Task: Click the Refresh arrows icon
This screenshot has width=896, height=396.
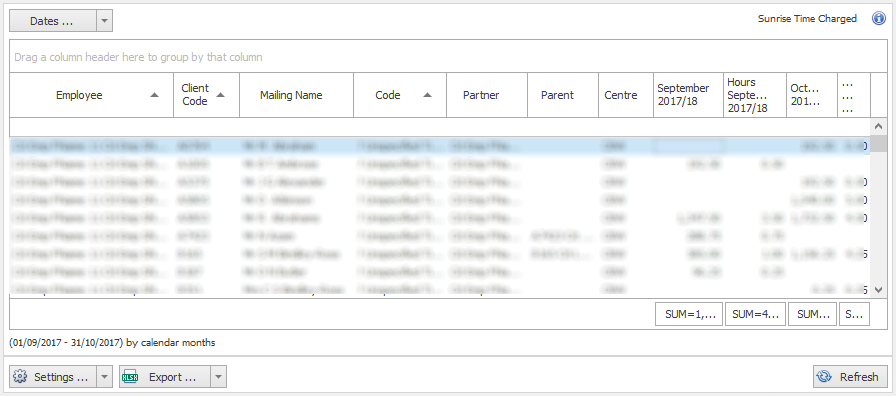Action: [x=824, y=377]
